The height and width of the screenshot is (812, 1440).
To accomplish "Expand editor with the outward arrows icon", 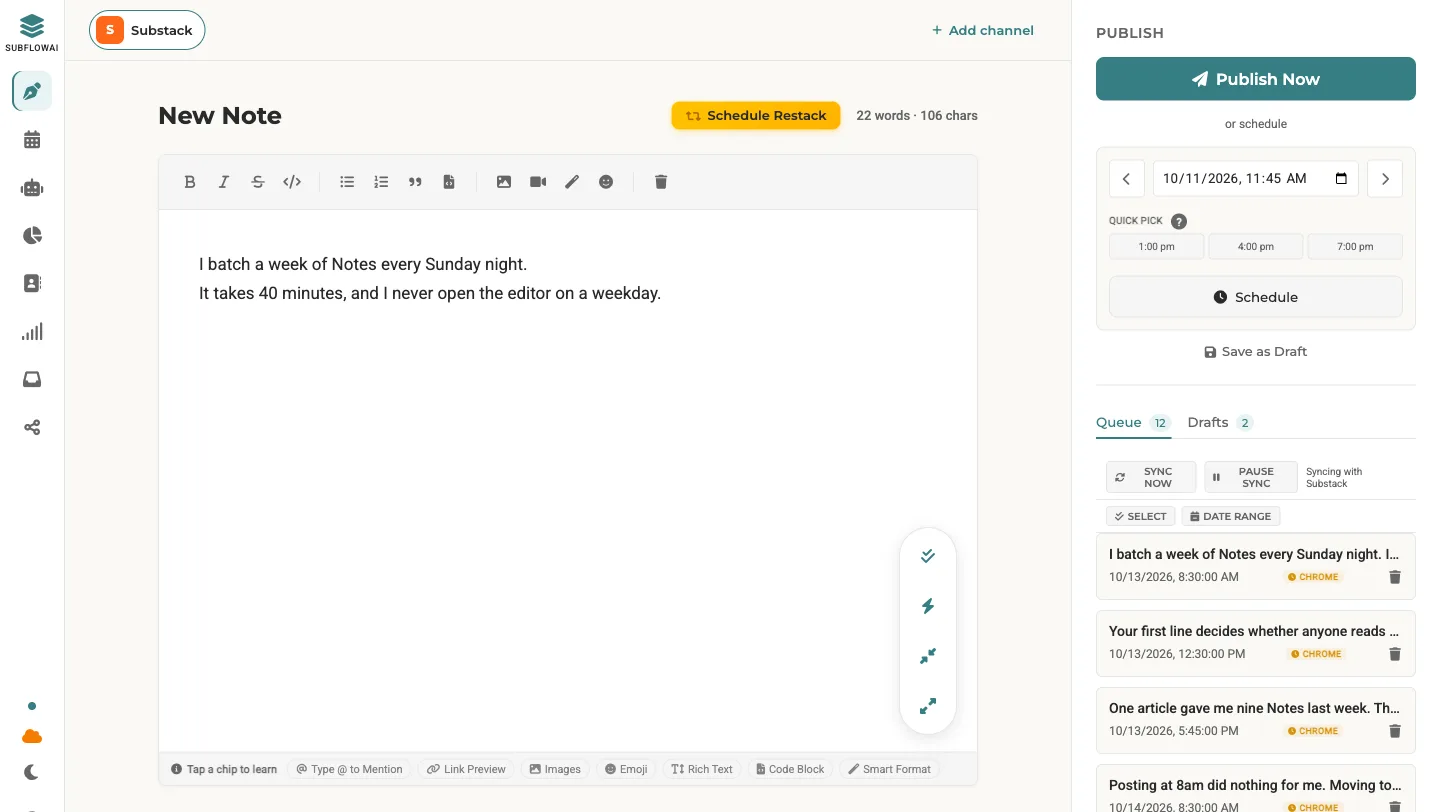I will pos(928,706).
